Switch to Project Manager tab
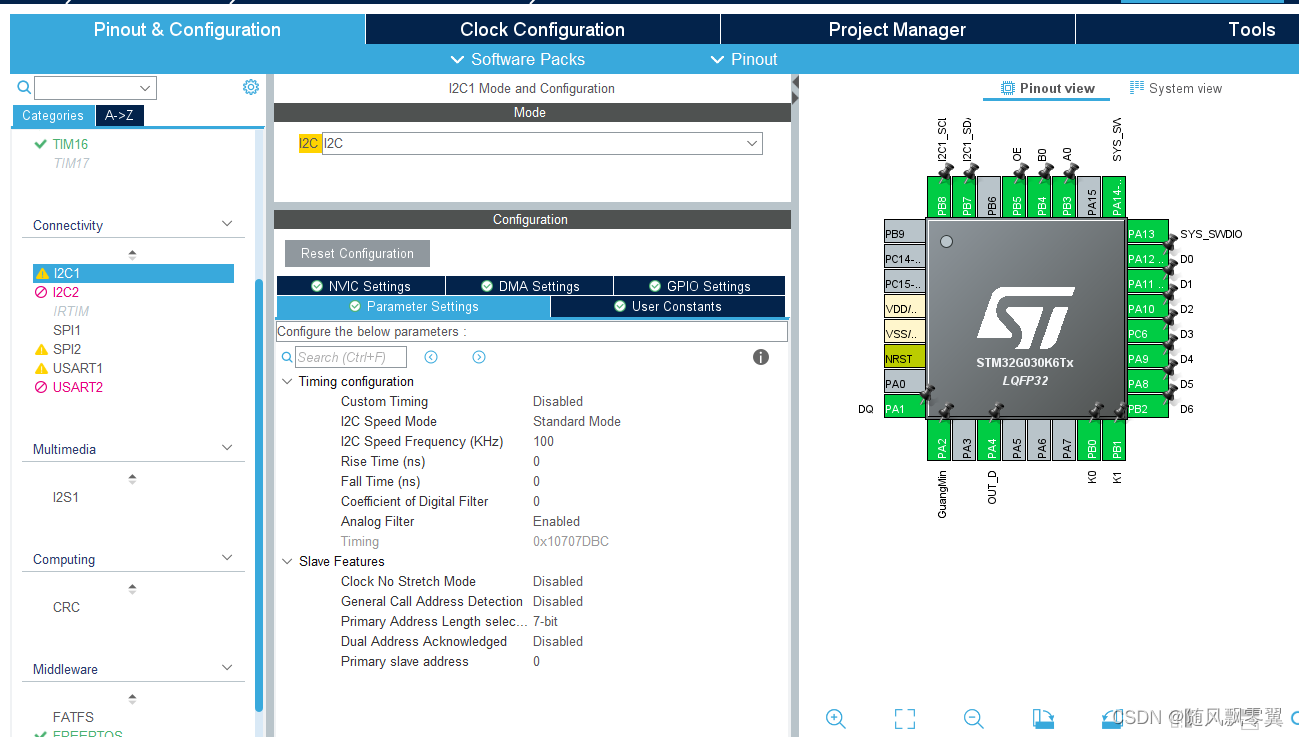1299x737 pixels. 897,29
